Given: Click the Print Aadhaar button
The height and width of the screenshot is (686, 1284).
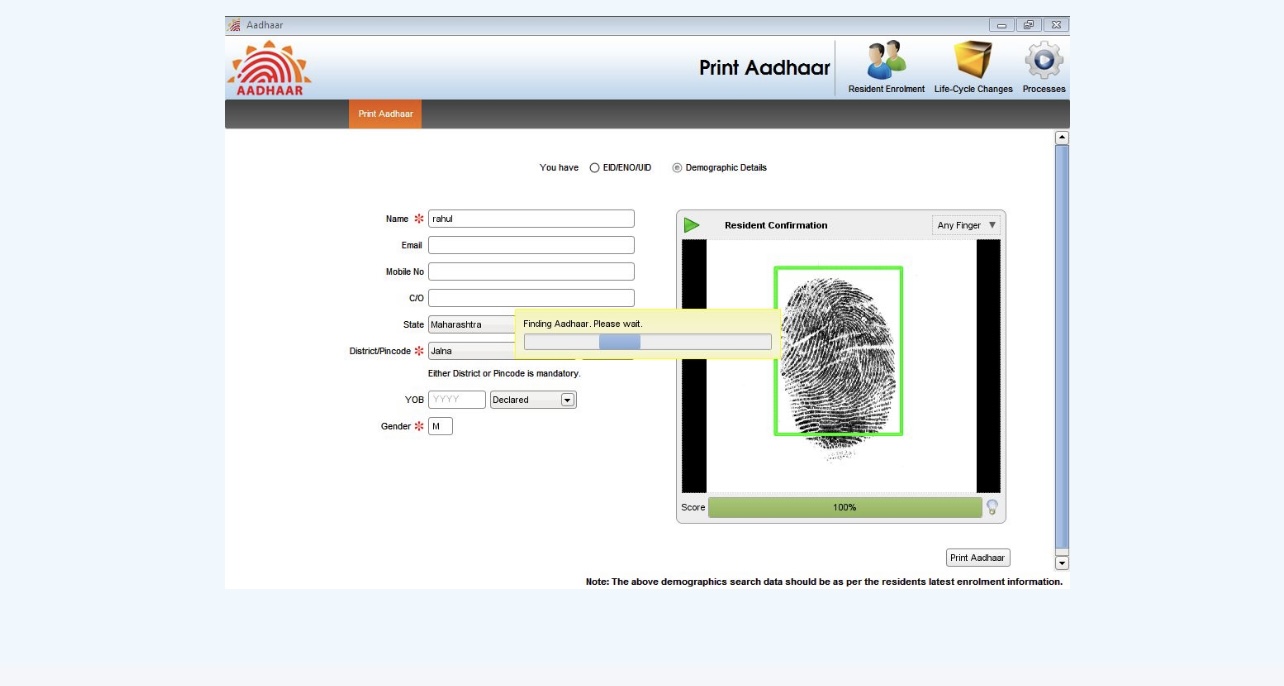Looking at the screenshot, I should pos(978,558).
